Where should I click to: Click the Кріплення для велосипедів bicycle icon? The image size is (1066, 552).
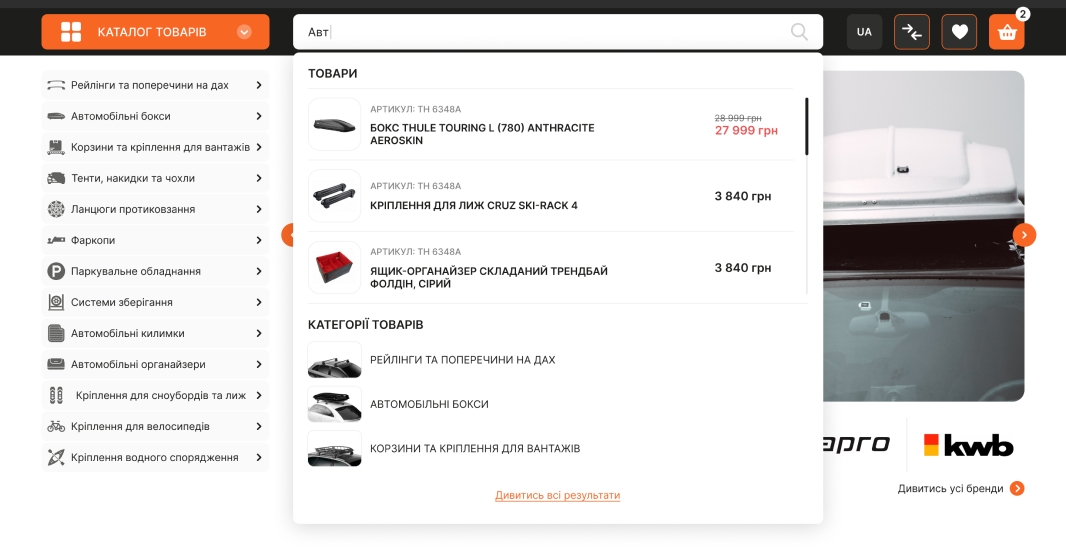point(56,426)
